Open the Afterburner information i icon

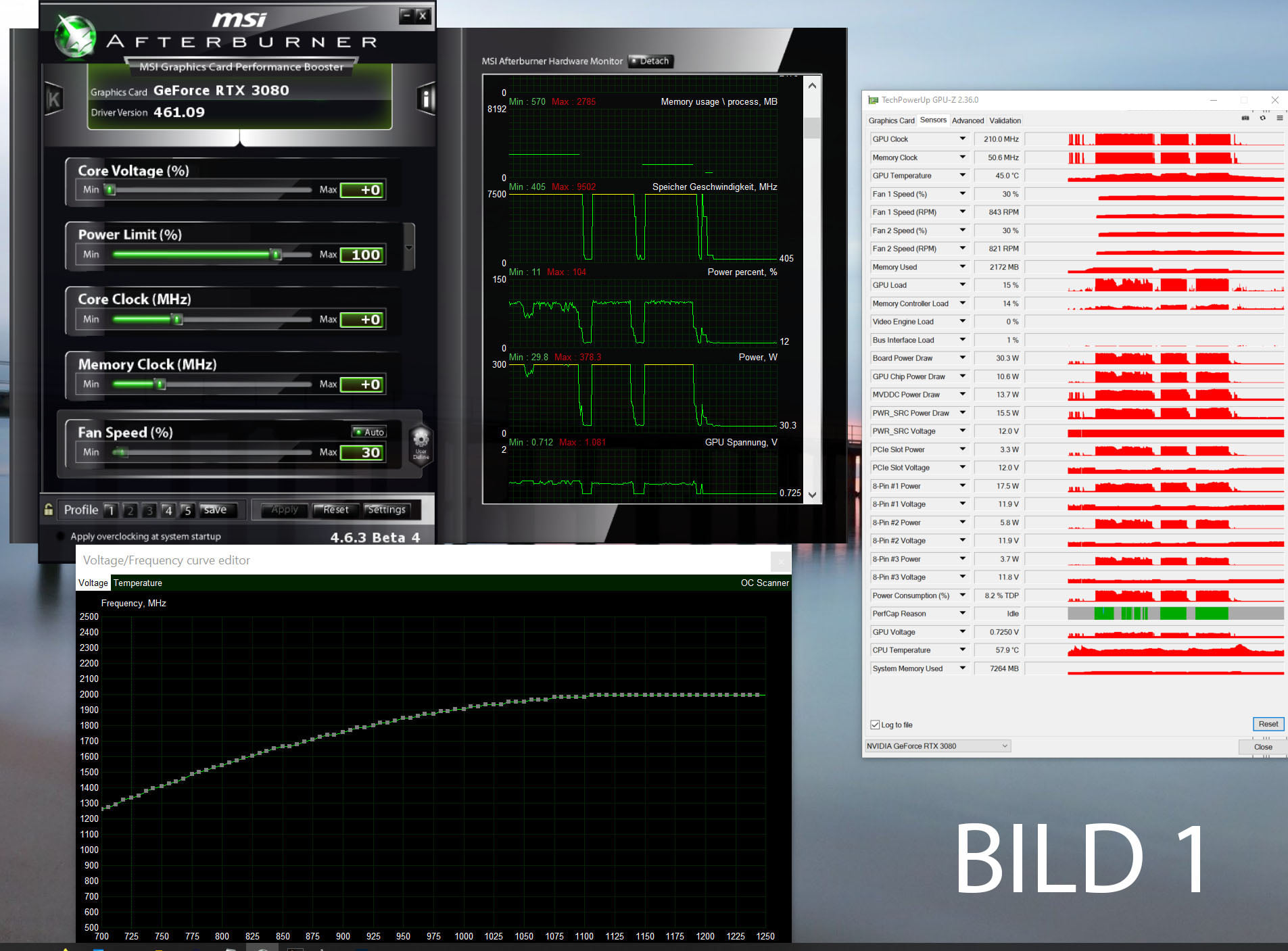pyautogui.click(x=426, y=99)
